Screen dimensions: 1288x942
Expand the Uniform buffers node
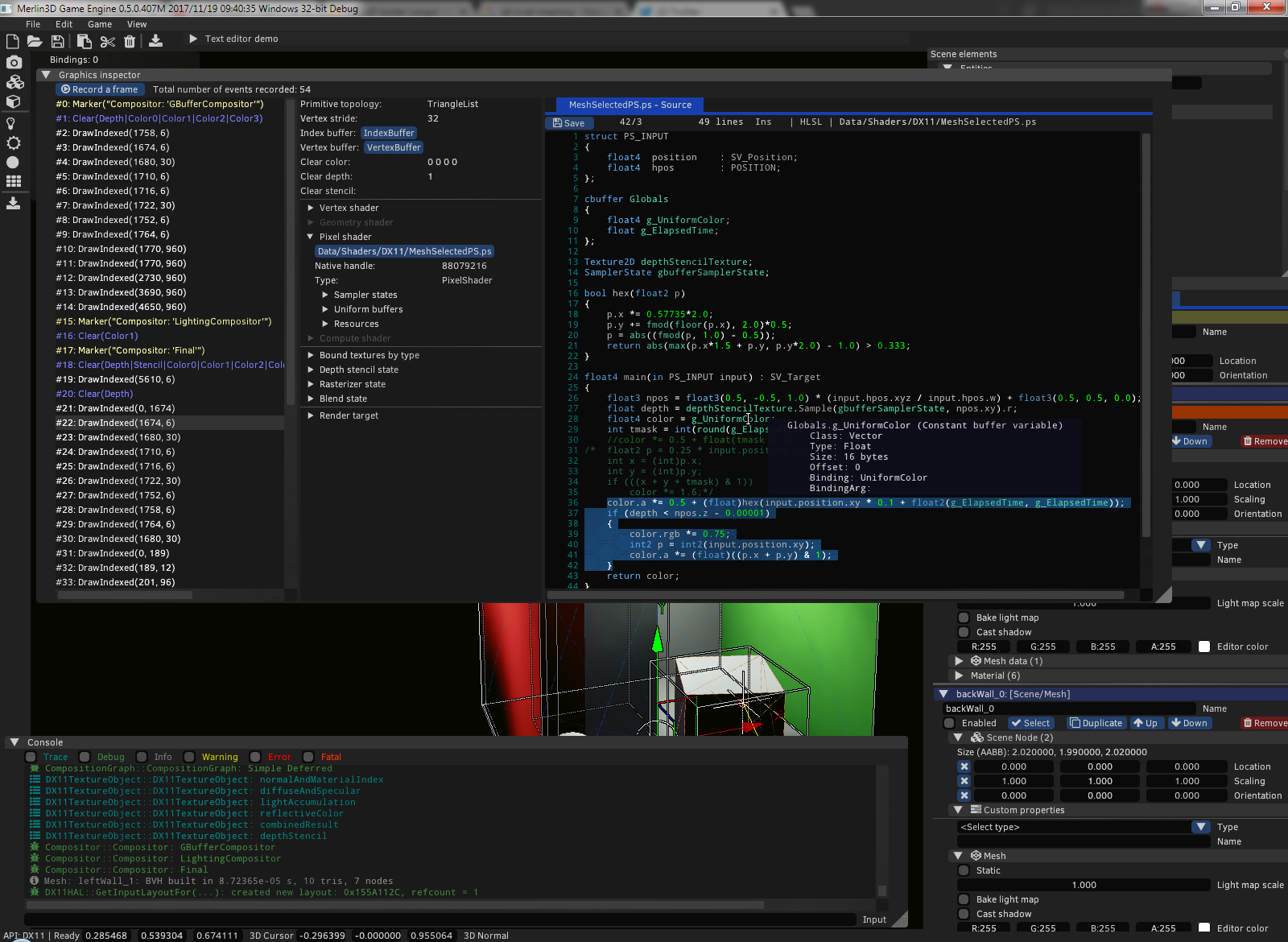pos(325,309)
